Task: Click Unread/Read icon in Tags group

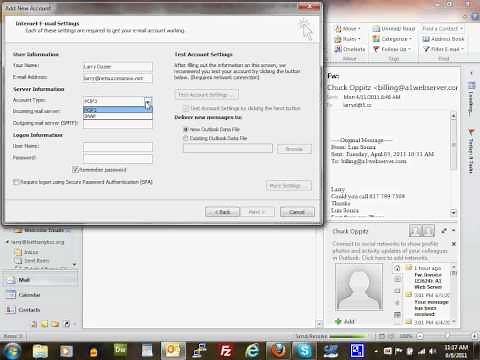Action: [376, 29]
